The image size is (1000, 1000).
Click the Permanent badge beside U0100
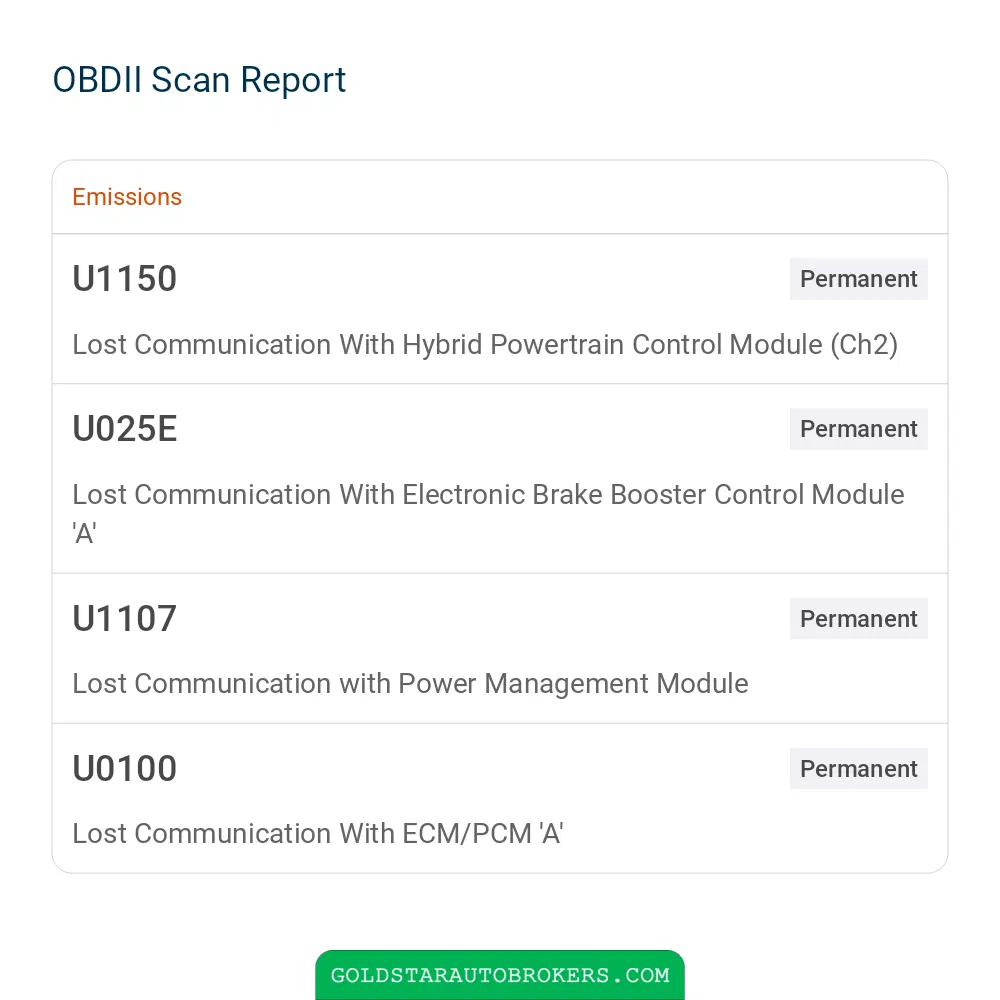point(858,768)
